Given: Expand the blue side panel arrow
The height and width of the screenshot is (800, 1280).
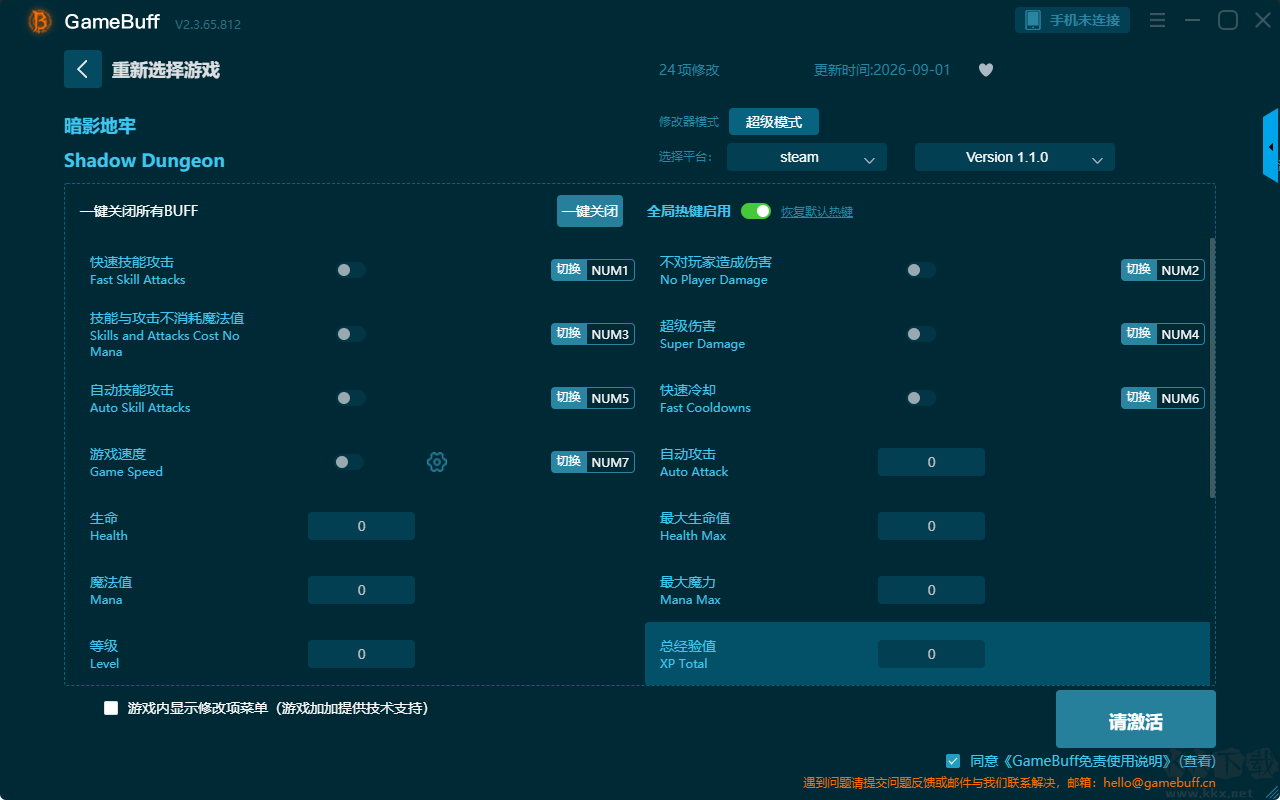Looking at the screenshot, I should [1271, 146].
